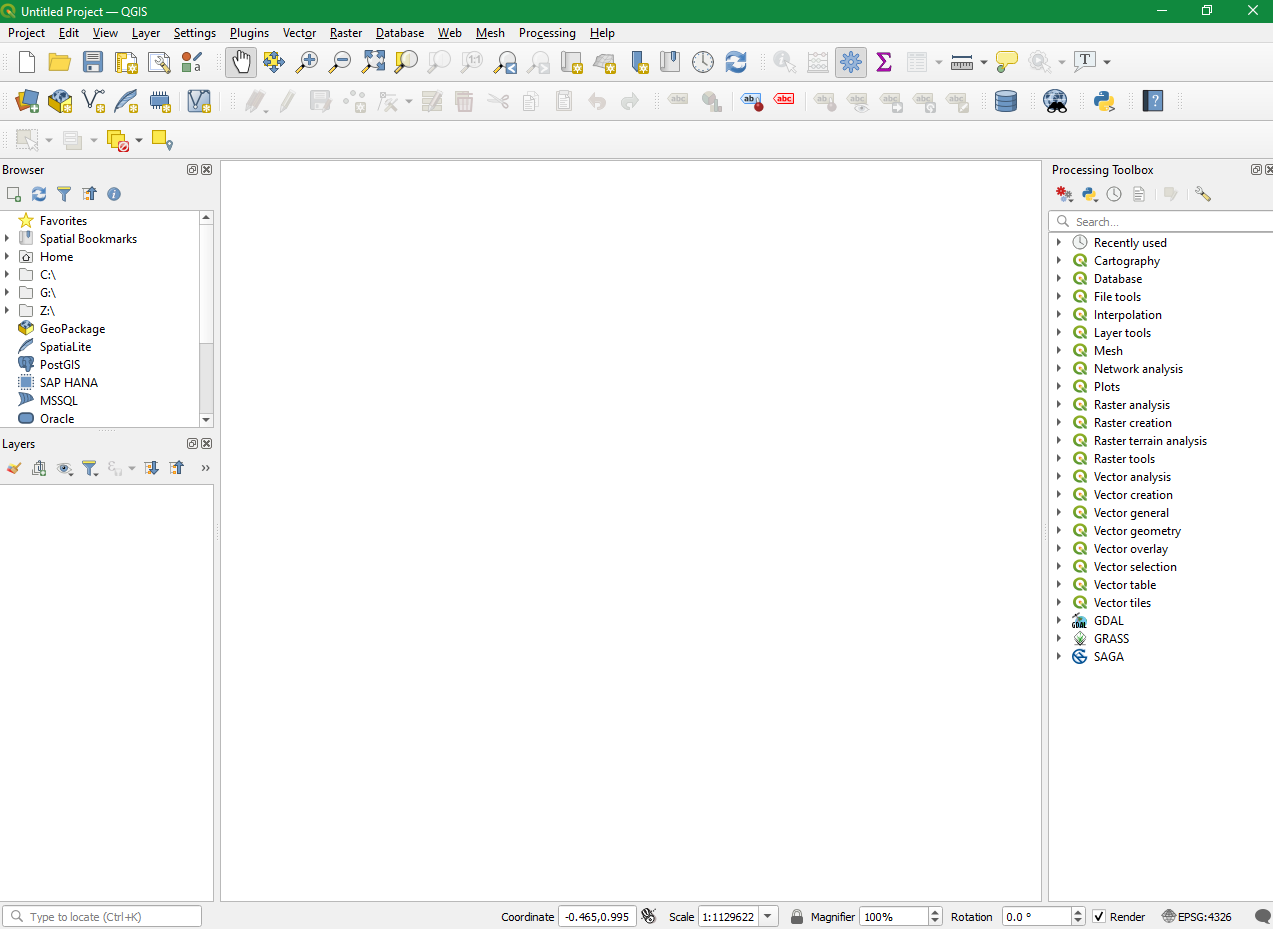Increase Rotation with up stepper arrow

(1078, 912)
